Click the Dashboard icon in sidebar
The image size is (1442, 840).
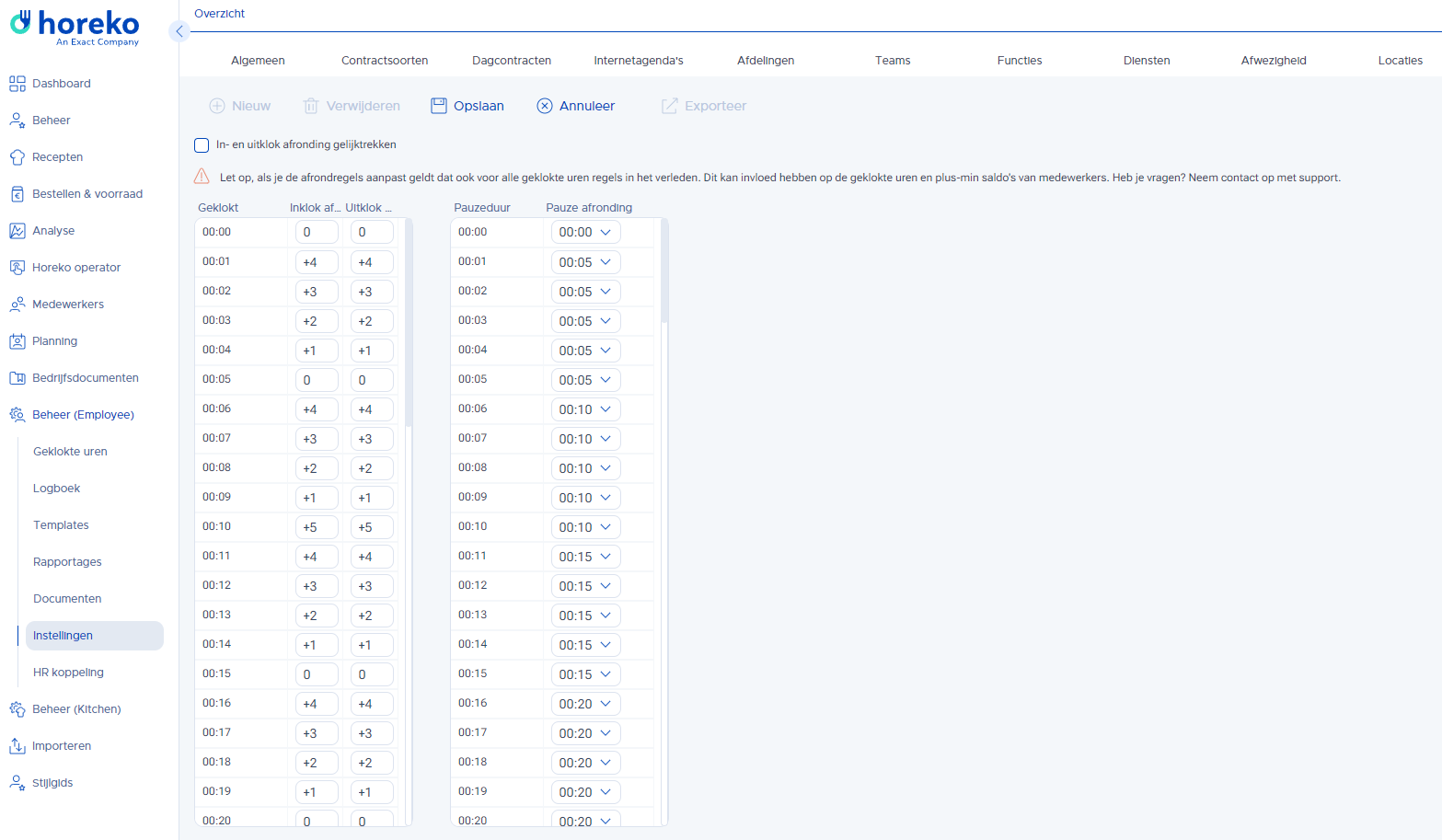click(x=17, y=84)
